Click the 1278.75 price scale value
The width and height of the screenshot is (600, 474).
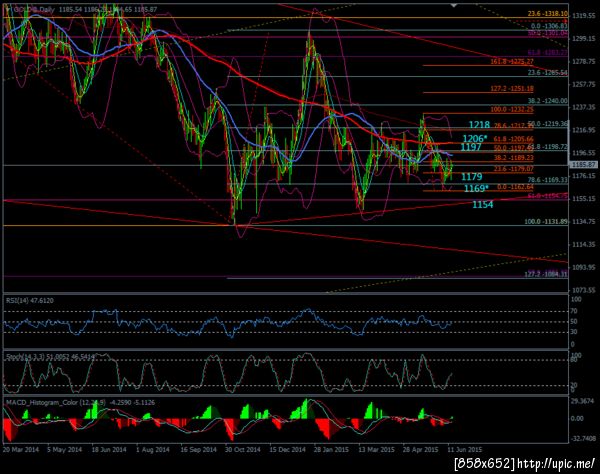(x=584, y=62)
